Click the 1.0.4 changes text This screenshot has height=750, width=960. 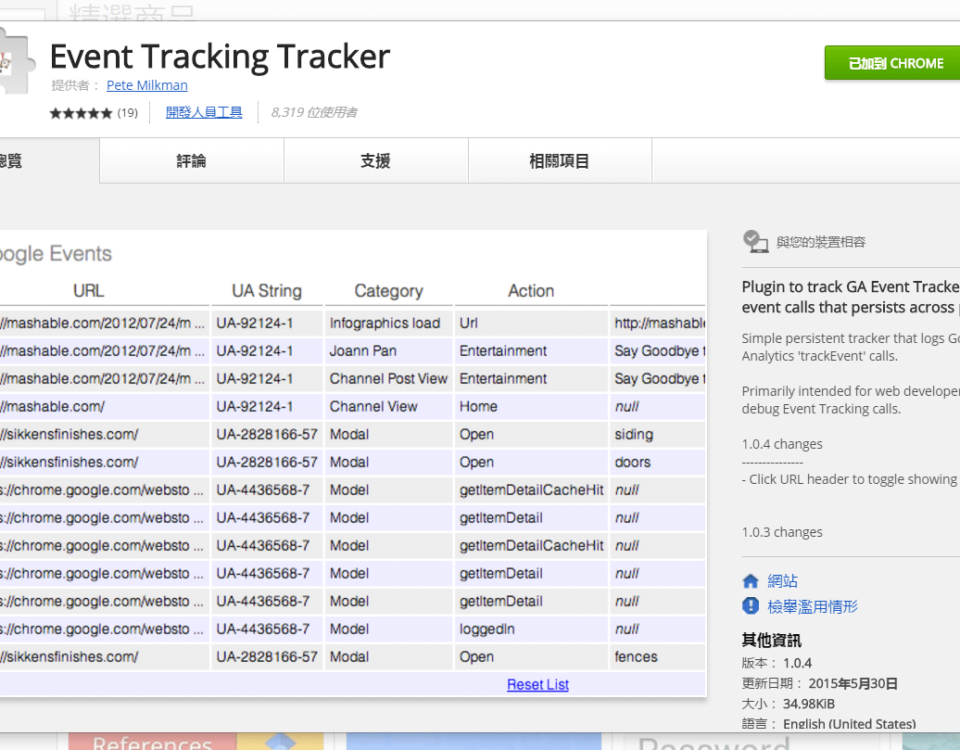click(782, 444)
